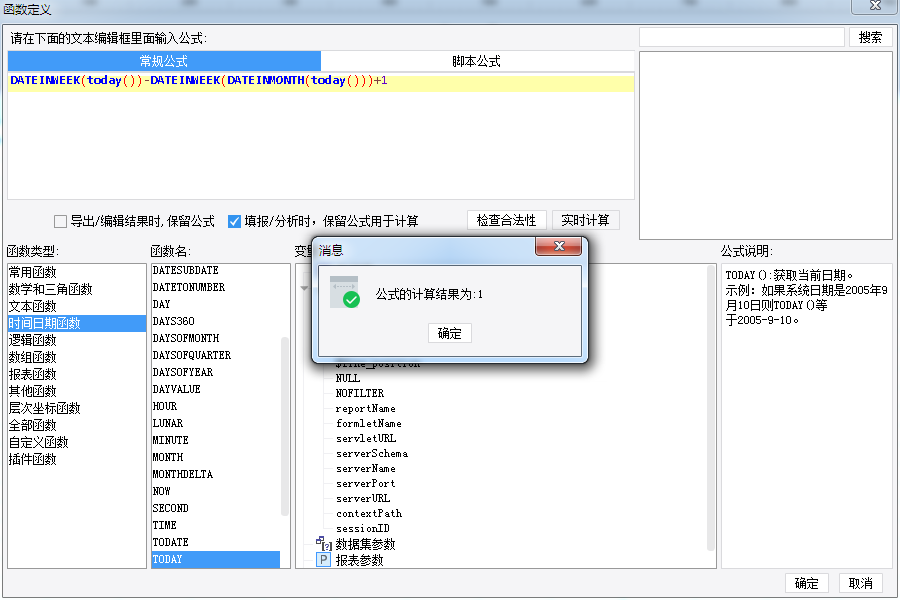Close the 函数定义 window
The height and width of the screenshot is (600, 900).
pyautogui.click(x=875, y=5)
